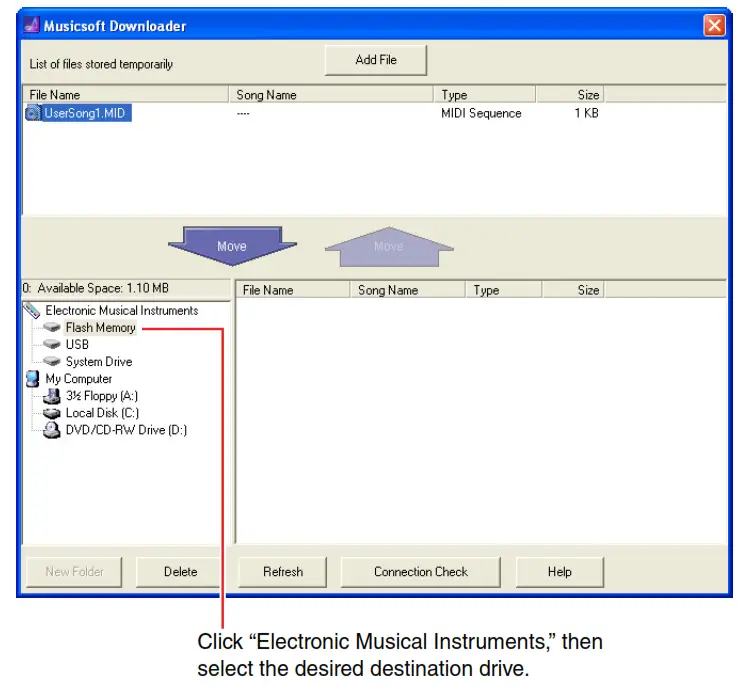Sort temporary list by Type header

(x=485, y=95)
